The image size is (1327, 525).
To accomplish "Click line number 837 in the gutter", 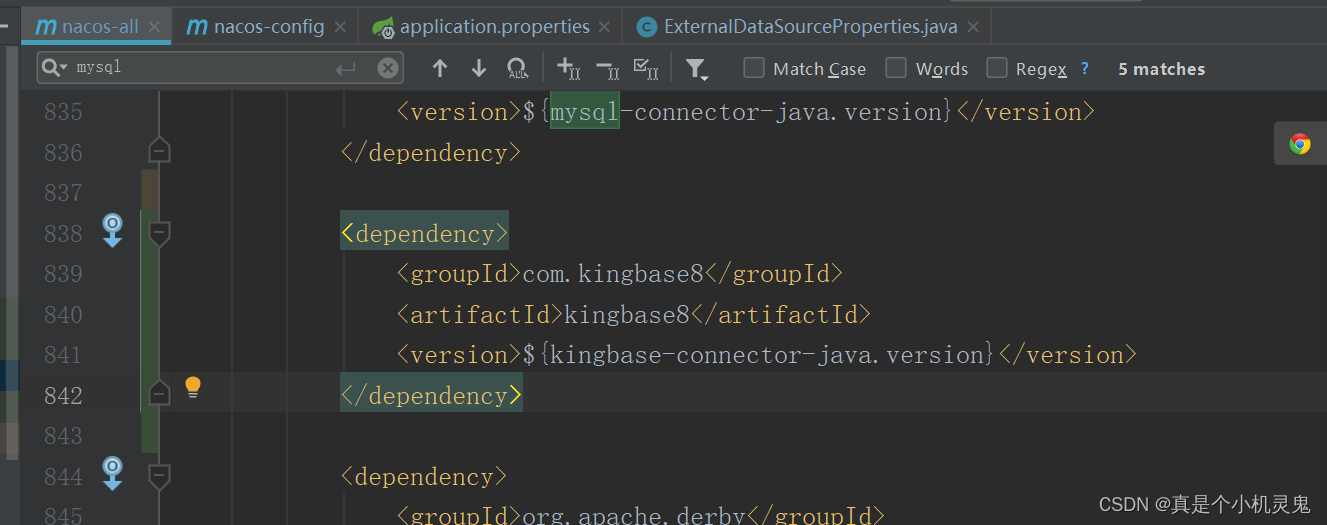I will coord(63,192).
